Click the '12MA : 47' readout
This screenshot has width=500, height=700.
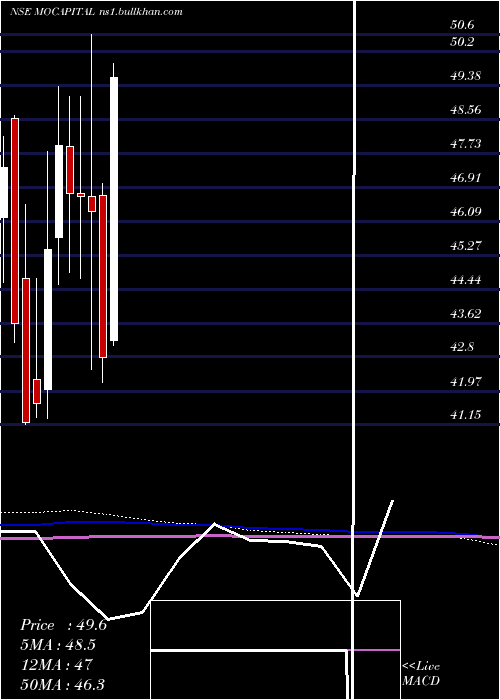coord(56,664)
